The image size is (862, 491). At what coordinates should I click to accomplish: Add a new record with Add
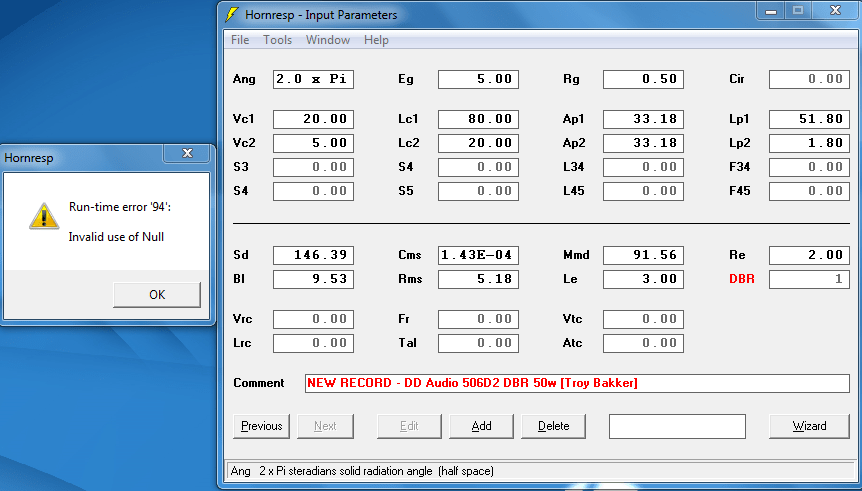(x=481, y=426)
